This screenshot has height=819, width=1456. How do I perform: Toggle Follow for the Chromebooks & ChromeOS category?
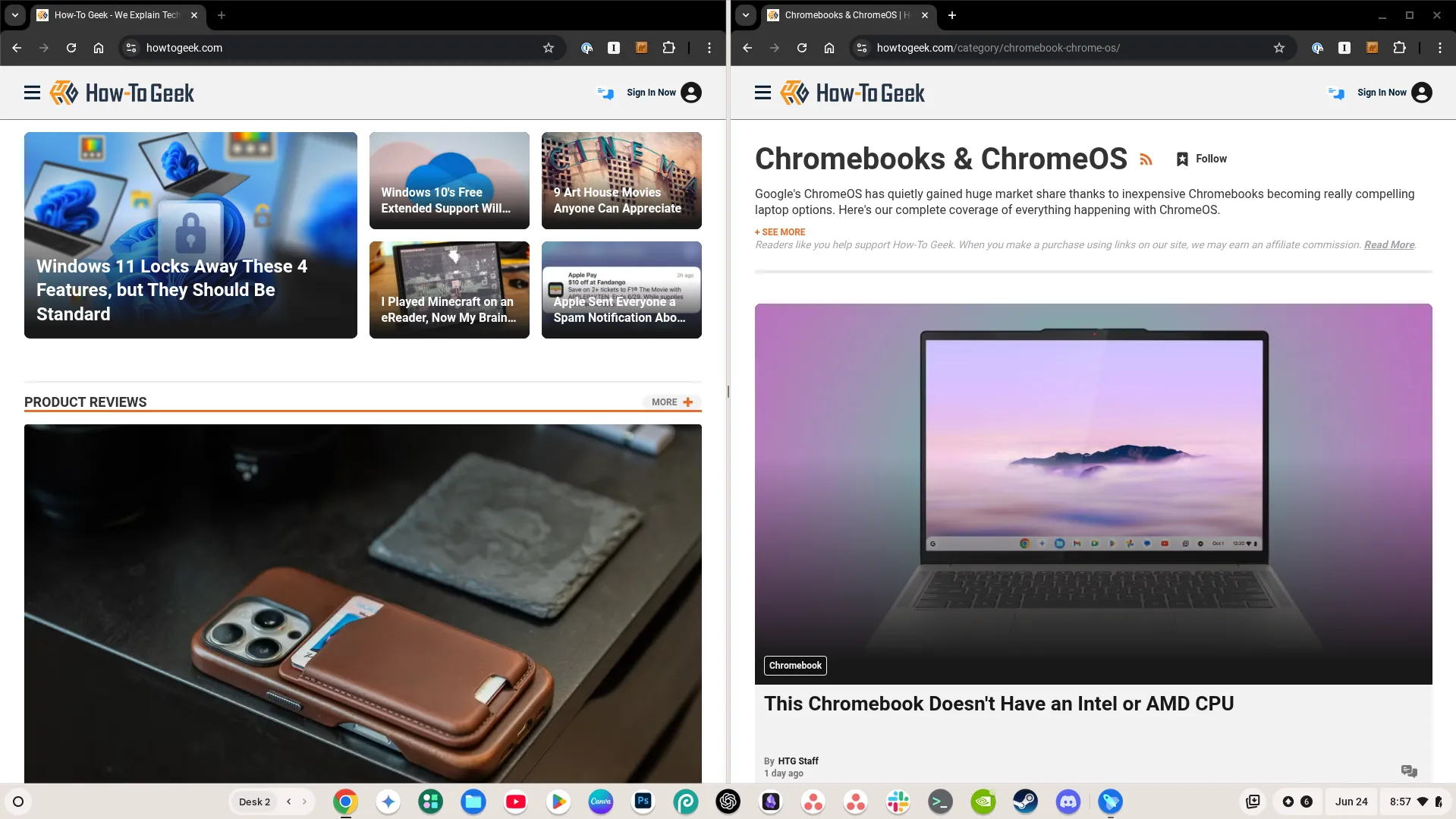coord(1200,159)
